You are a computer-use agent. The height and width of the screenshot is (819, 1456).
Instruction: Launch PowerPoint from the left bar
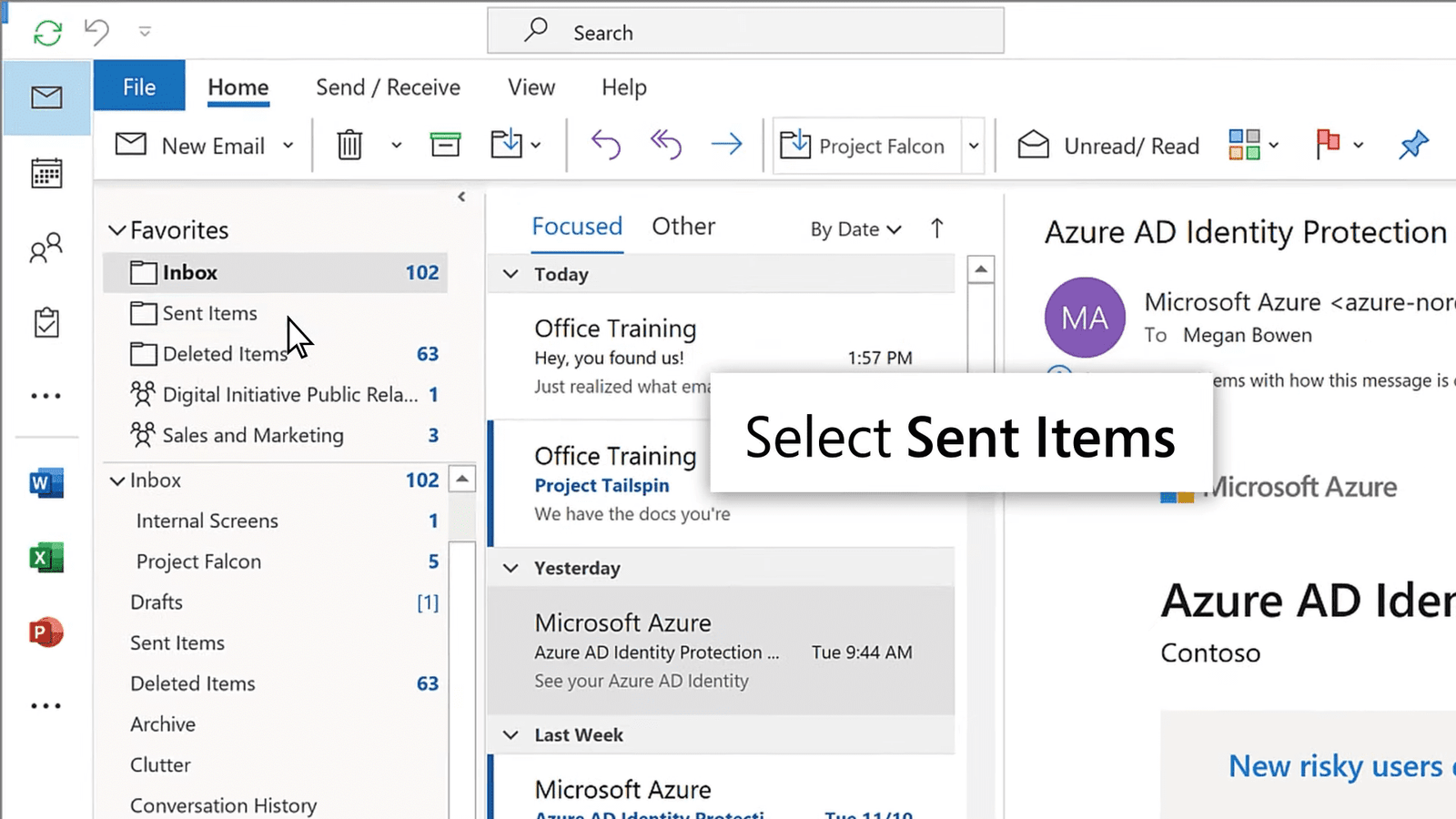pyautogui.click(x=46, y=632)
